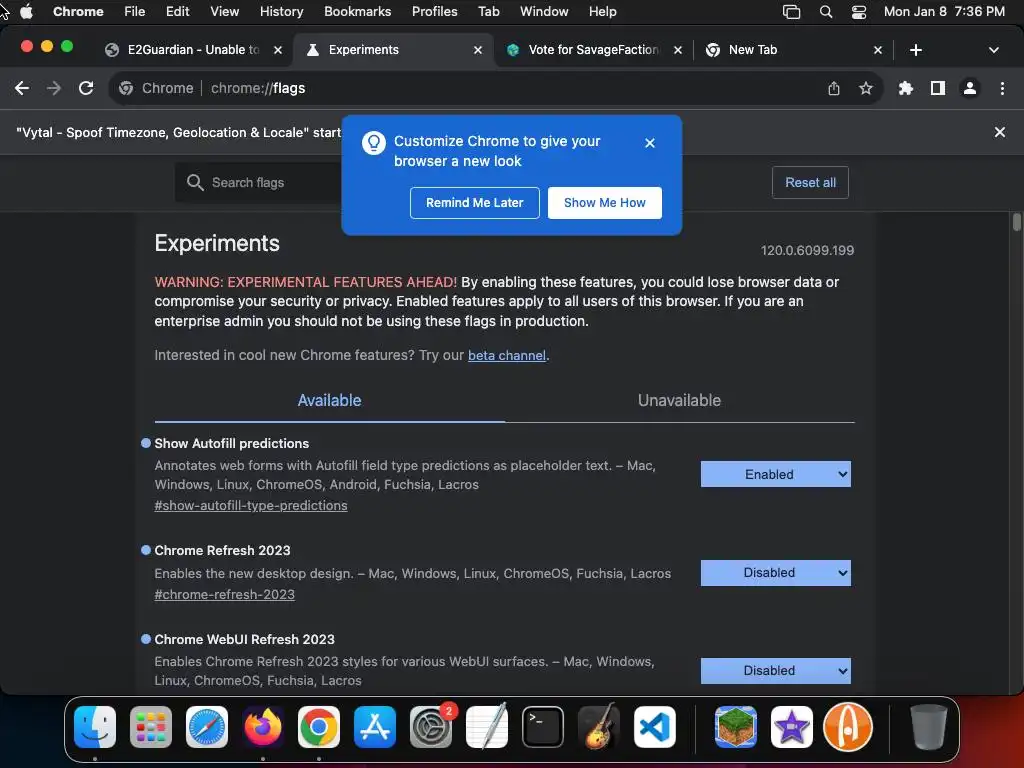This screenshot has height=768, width=1024.
Task: Dismiss the Vytal extension infobar
Action: tap(999, 132)
